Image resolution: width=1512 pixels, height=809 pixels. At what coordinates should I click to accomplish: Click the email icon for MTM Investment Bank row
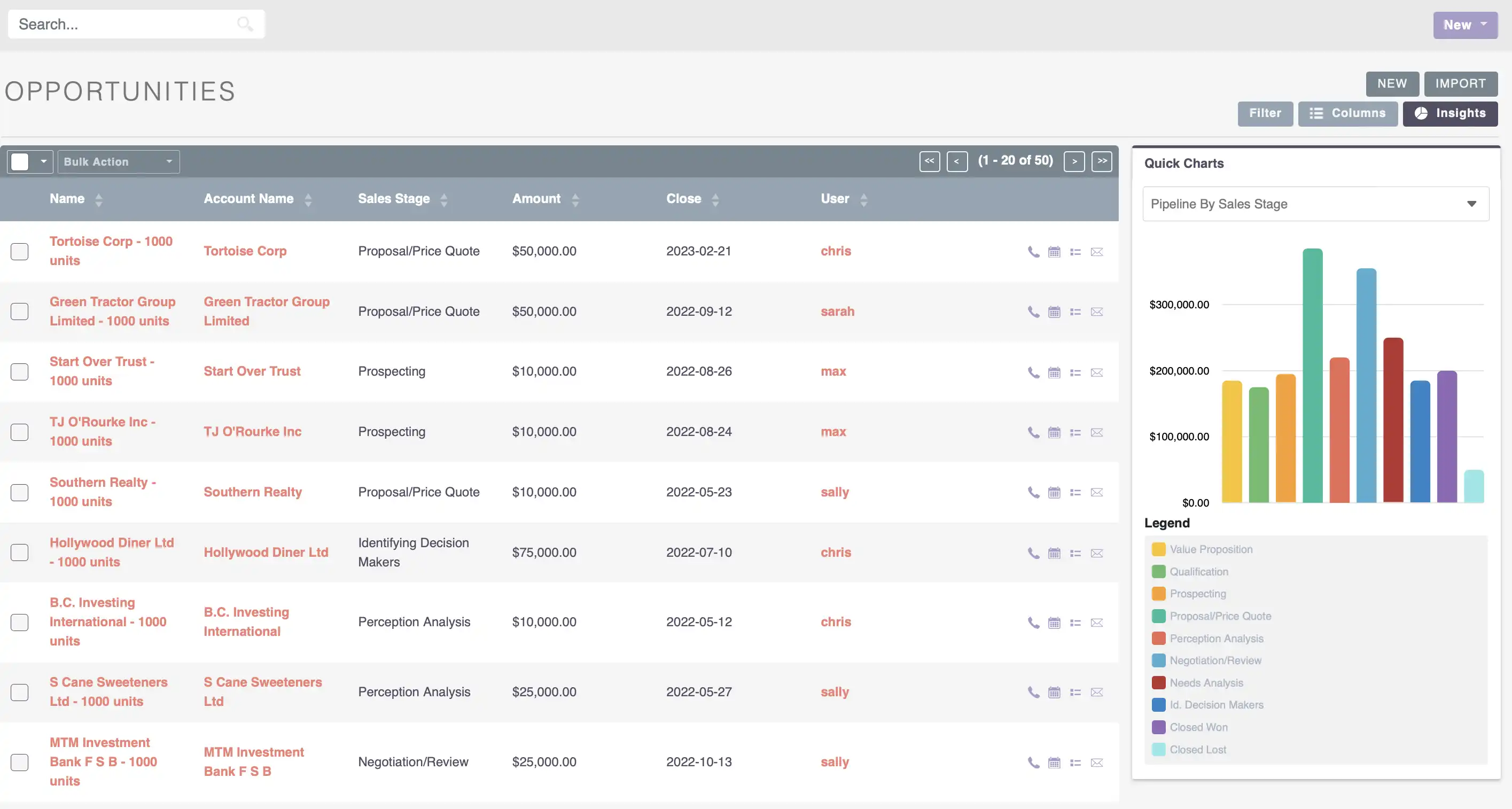pos(1096,762)
